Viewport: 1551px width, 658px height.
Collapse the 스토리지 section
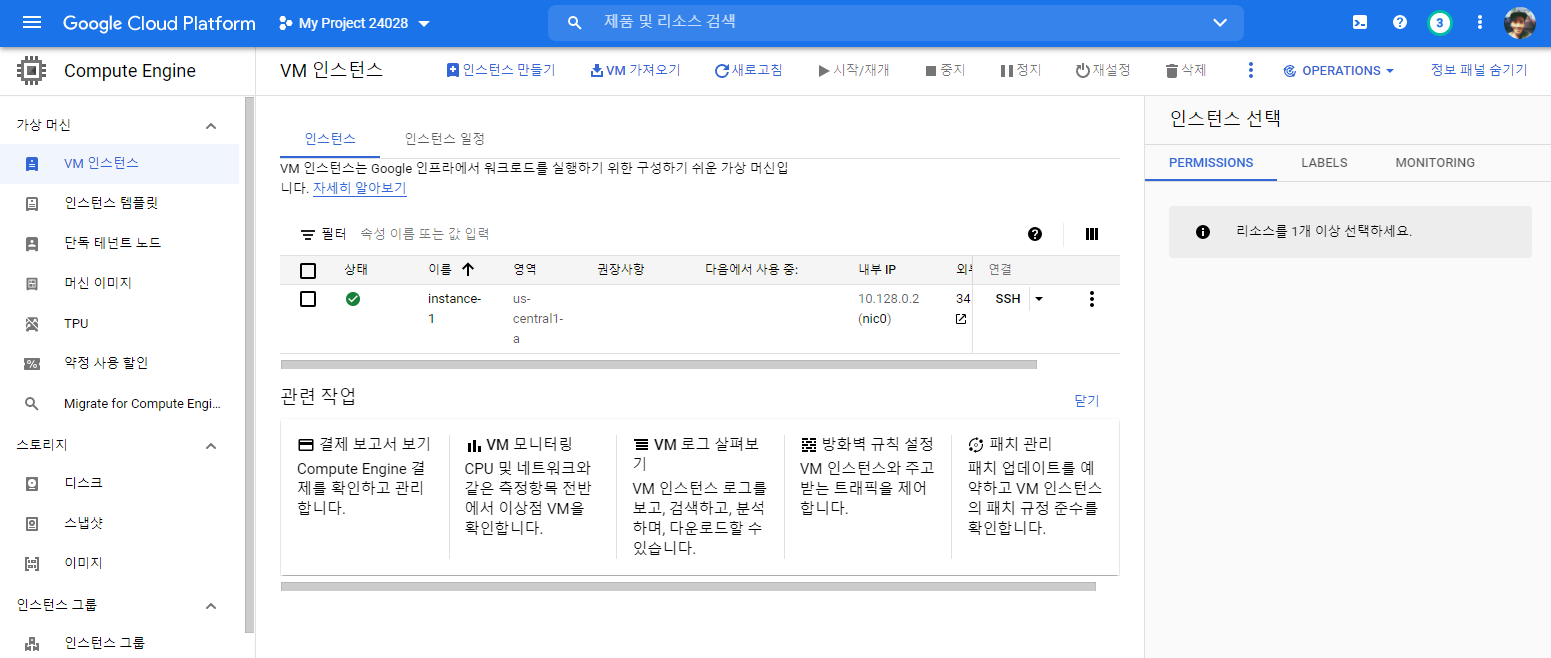[x=211, y=445]
